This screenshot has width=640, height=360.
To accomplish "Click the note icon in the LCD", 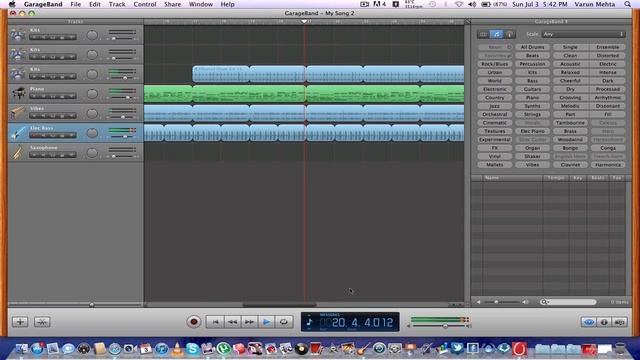I will coord(309,322).
